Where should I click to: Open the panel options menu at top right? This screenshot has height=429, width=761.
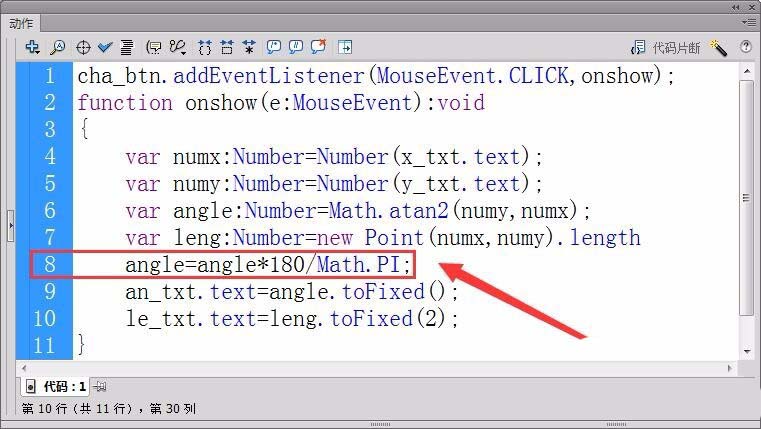(x=748, y=22)
